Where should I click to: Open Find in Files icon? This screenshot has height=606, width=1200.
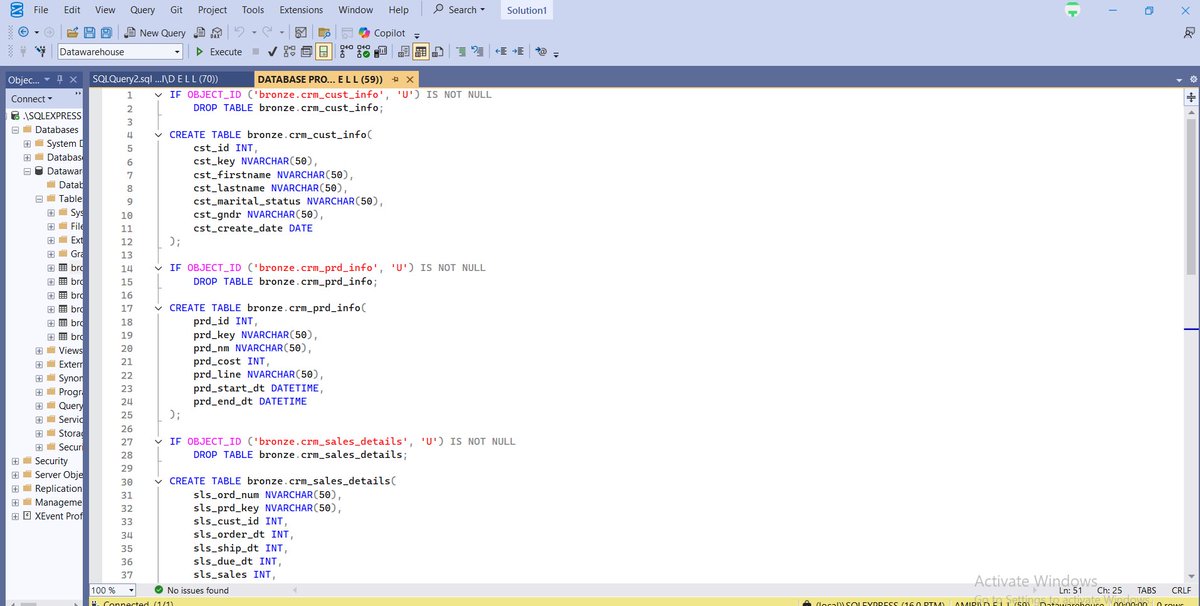[x=324, y=33]
